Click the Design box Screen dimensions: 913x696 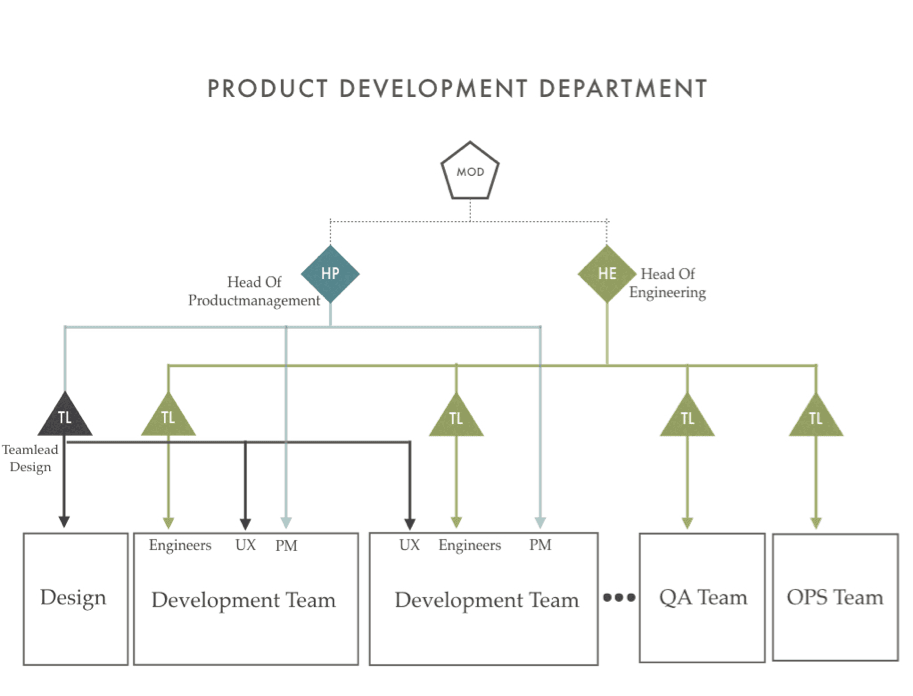click(76, 599)
